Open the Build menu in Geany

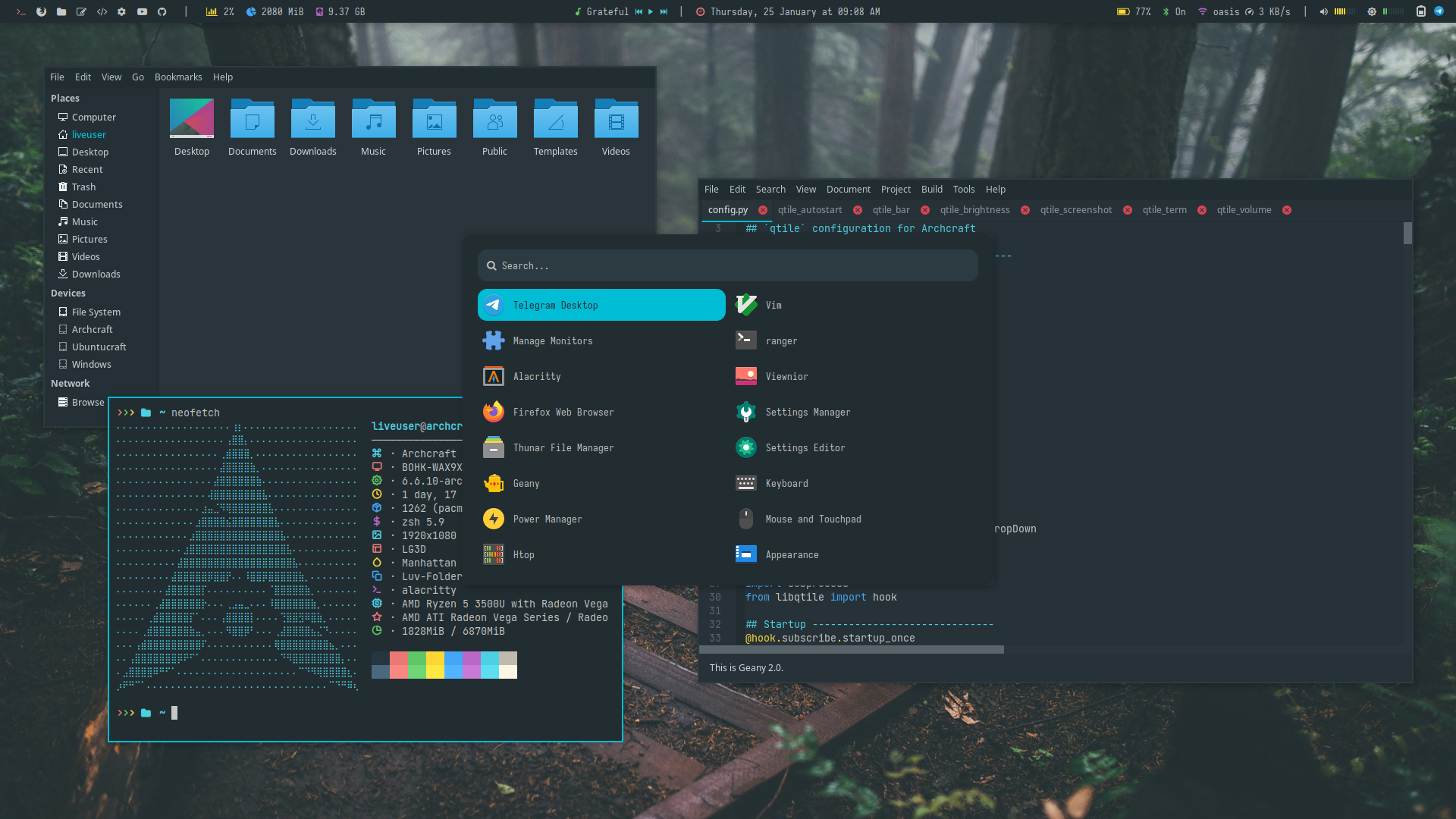coord(931,189)
